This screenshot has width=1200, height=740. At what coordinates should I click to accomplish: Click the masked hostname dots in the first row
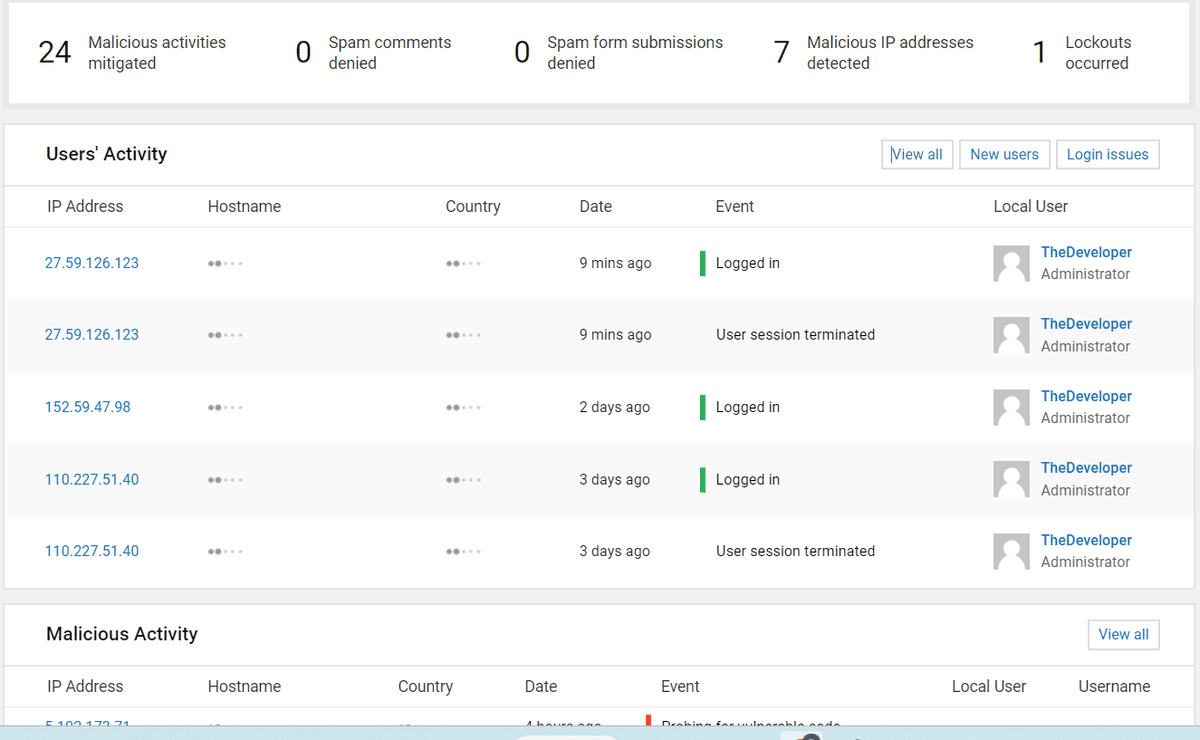(x=224, y=263)
